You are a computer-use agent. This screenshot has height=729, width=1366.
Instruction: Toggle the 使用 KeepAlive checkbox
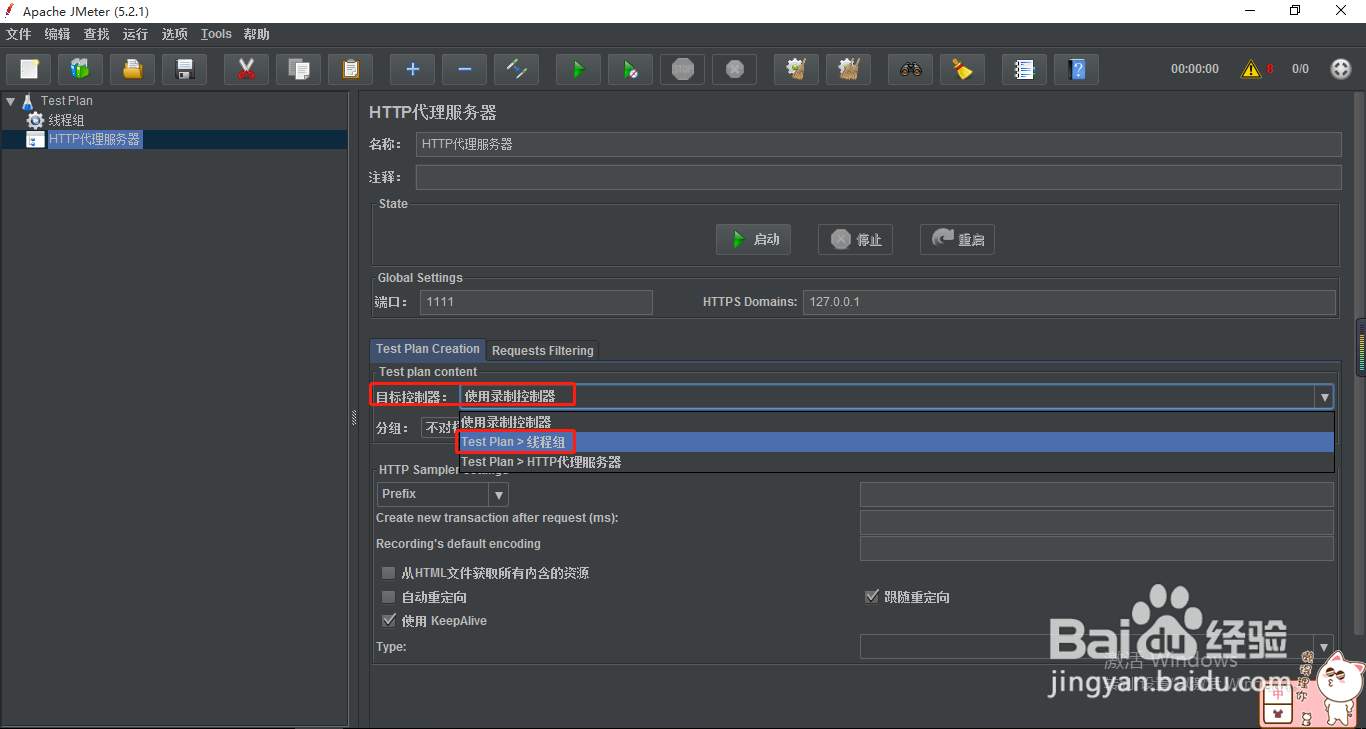click(388, 621)
